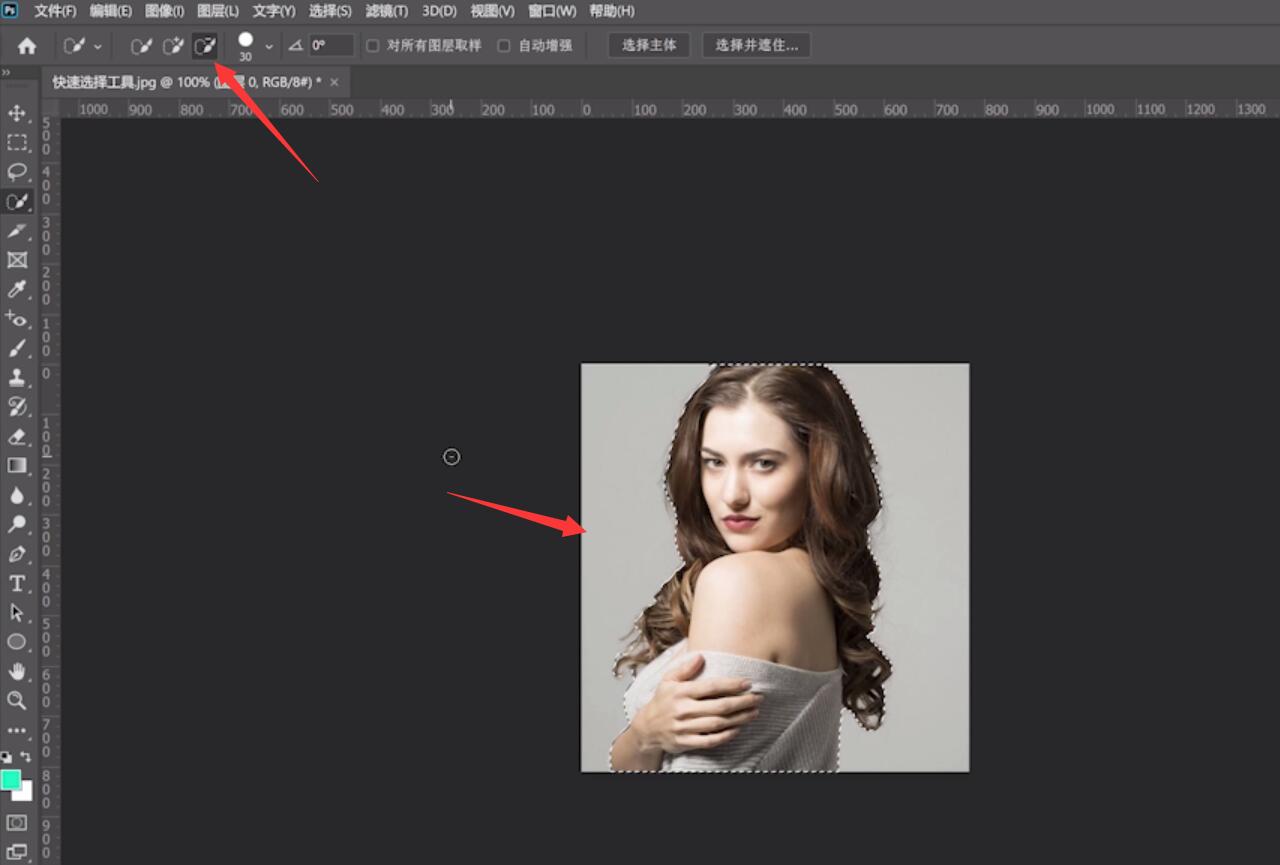Enable 自动增强 checkbox
Viewport: 1280px width, 865px height.
coord(504,46)
